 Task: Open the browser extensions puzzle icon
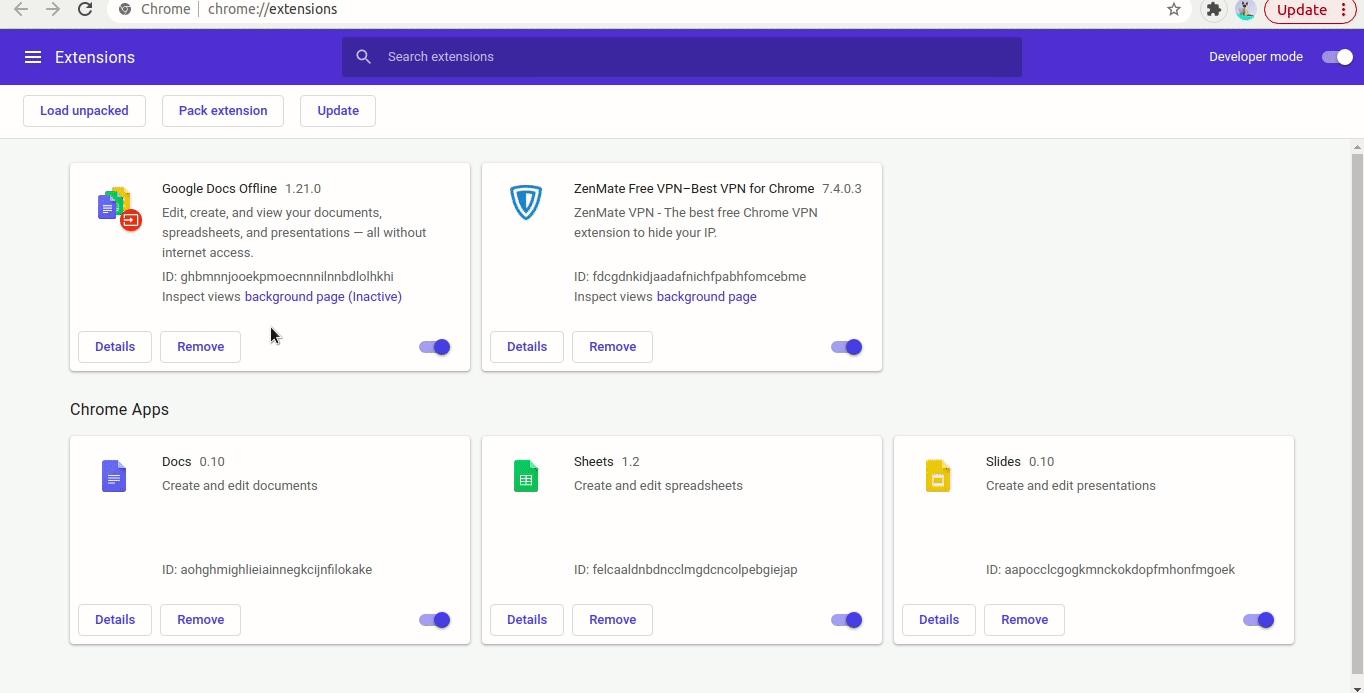click(x=1213, y=10)
